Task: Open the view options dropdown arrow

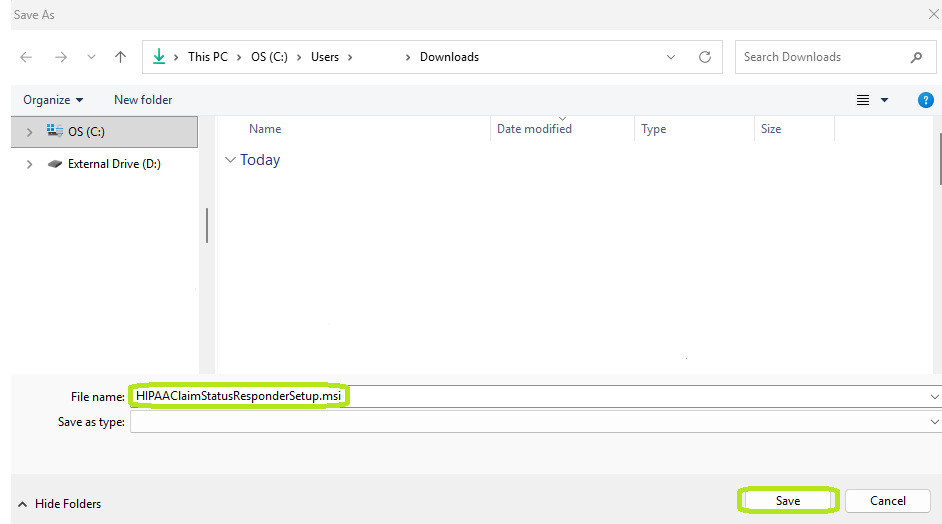Action: point(884,100)
